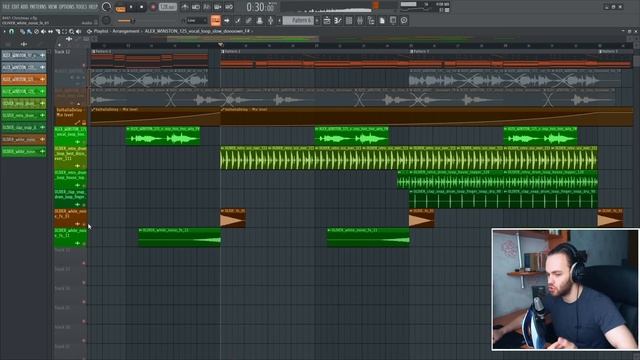Open the playlist options menu arrow

point(5,31)
